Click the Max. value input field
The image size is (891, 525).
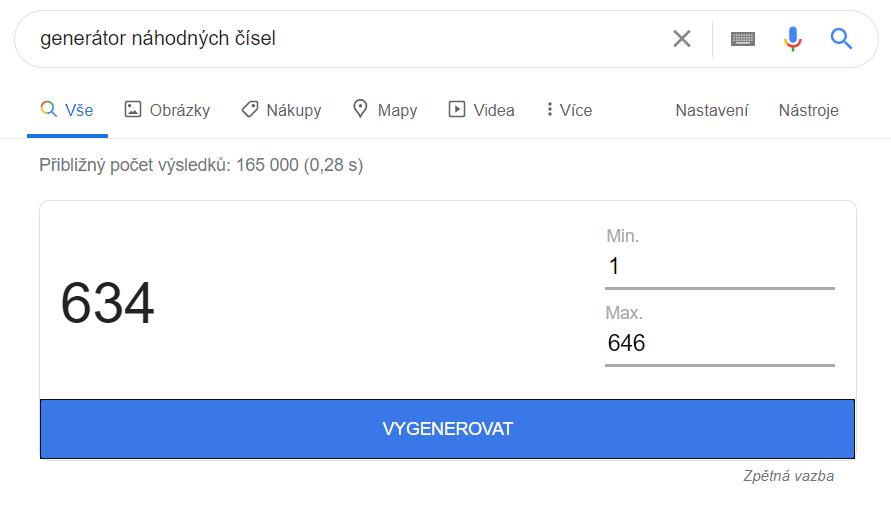pos(719,343)
